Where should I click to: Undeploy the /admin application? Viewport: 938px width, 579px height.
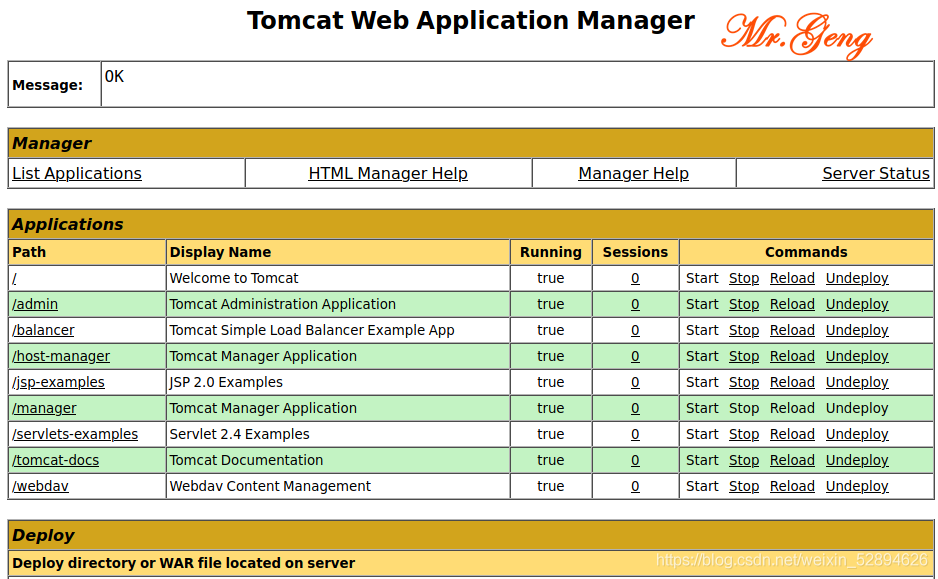point(857,304)
